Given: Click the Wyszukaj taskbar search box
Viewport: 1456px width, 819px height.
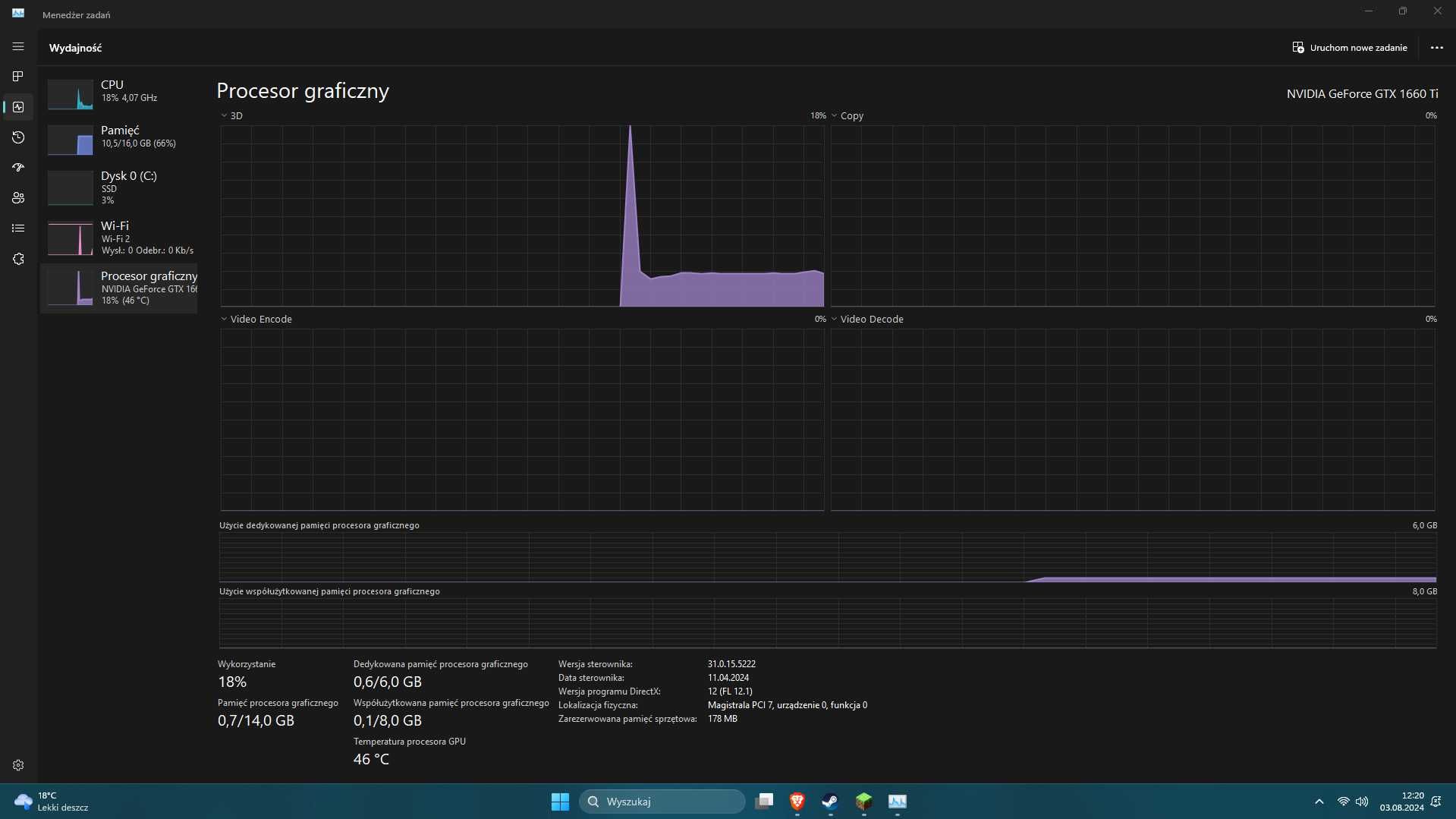Looking at the screenshot, I should click(x=662, y=802).
